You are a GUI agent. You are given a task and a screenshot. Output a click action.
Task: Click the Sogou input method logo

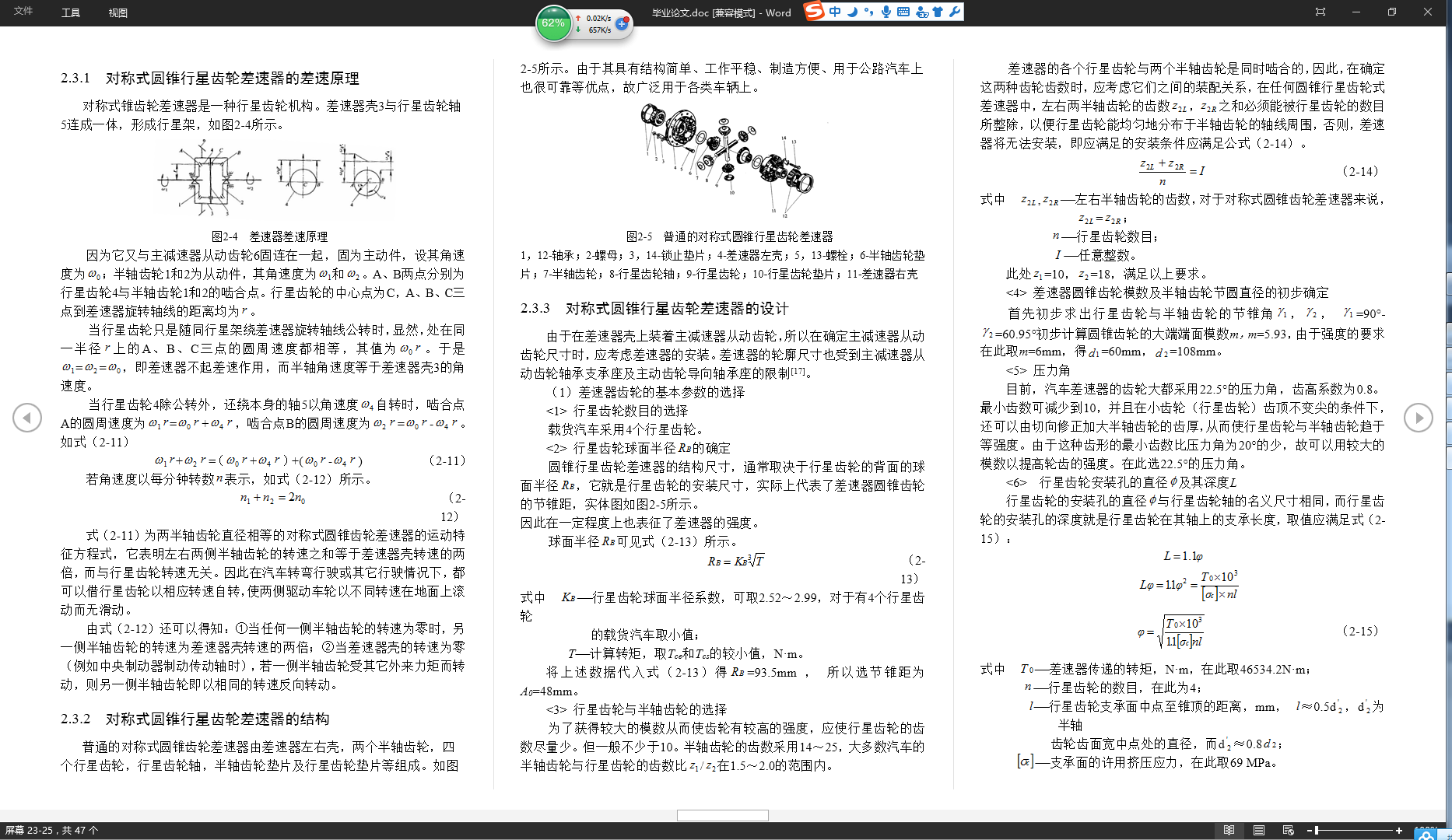(x=814, y=11)
